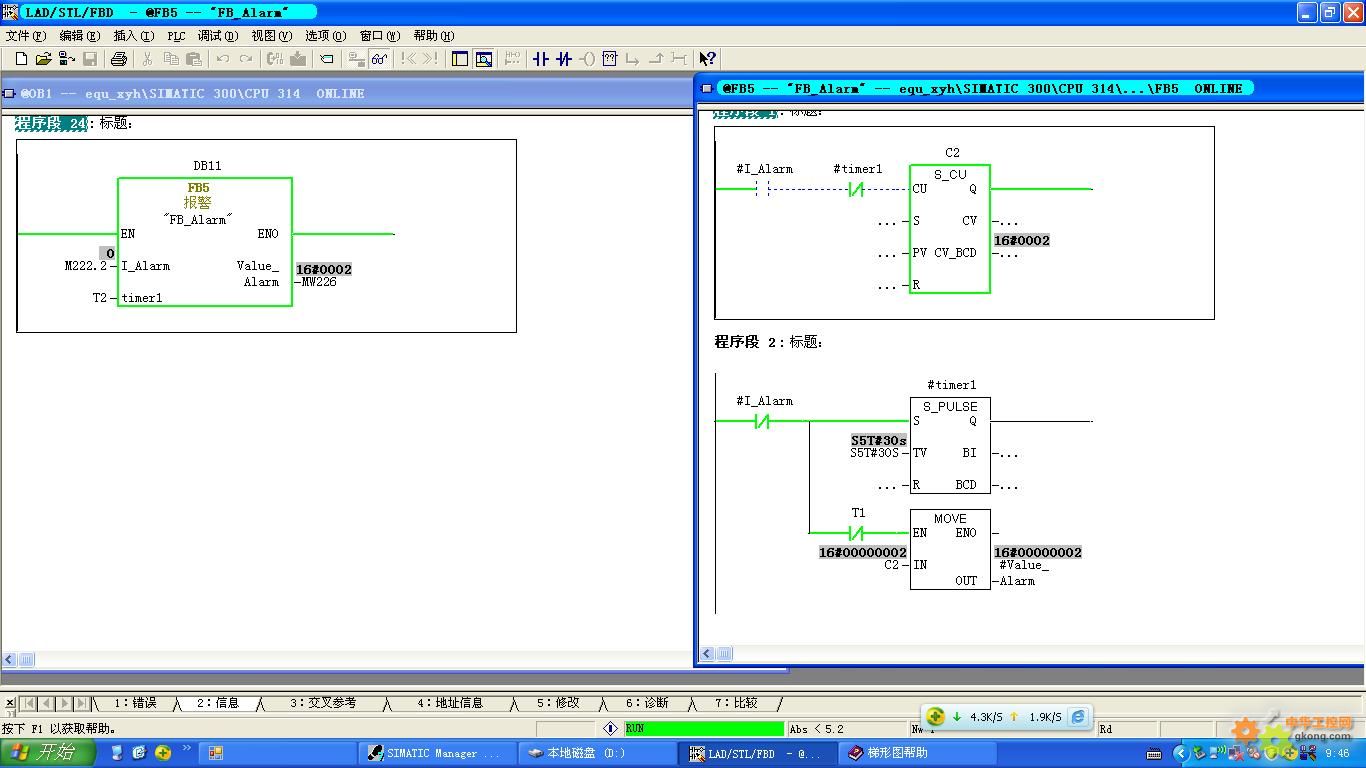Insert a normally closed contact
The width and height of the screenshot is (1366, 768).
564,59
